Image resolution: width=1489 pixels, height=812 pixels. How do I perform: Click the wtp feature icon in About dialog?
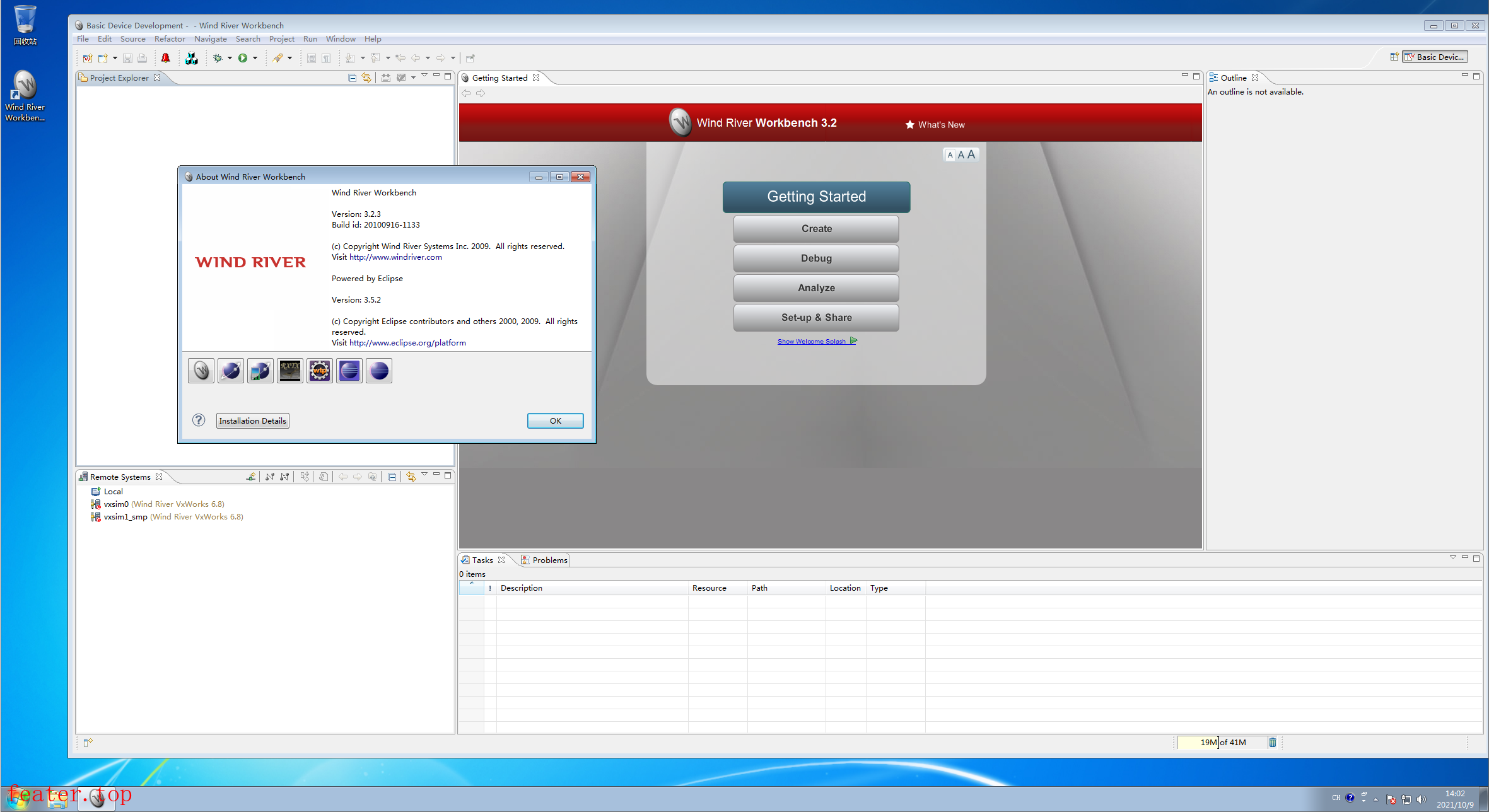coord(320,371)
